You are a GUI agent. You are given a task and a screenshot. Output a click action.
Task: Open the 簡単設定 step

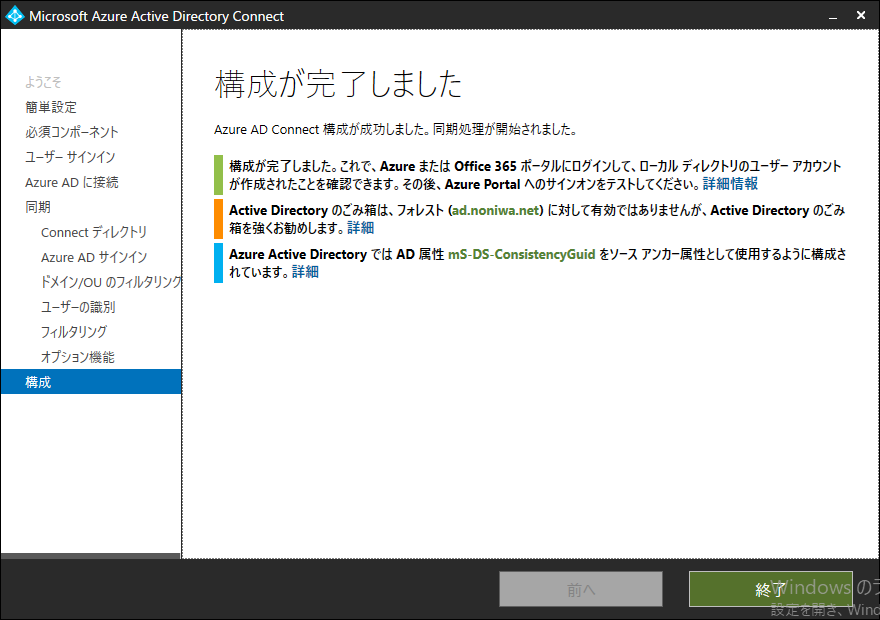tap(51, 107)
